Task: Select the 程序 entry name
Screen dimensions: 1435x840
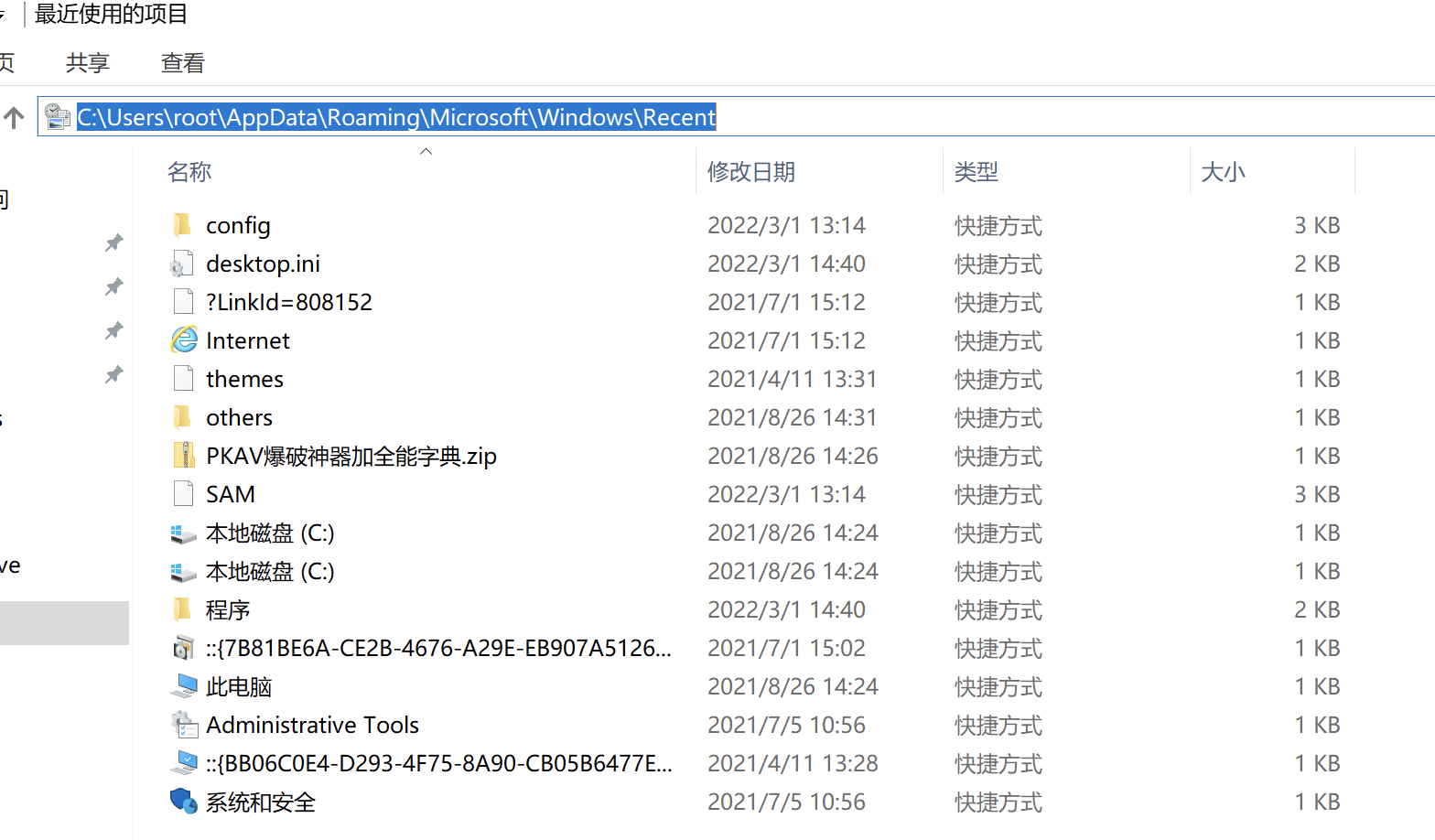Action: point(228,609)
